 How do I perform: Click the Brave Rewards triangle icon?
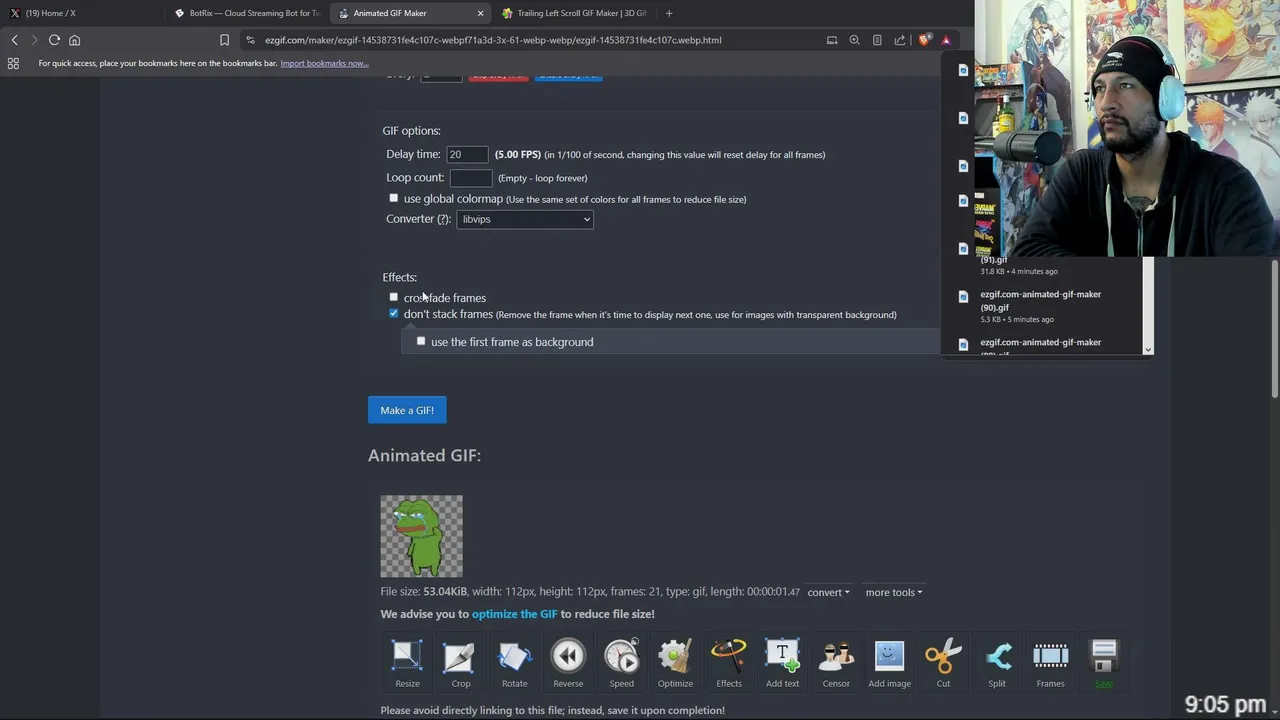click(945, 40)
